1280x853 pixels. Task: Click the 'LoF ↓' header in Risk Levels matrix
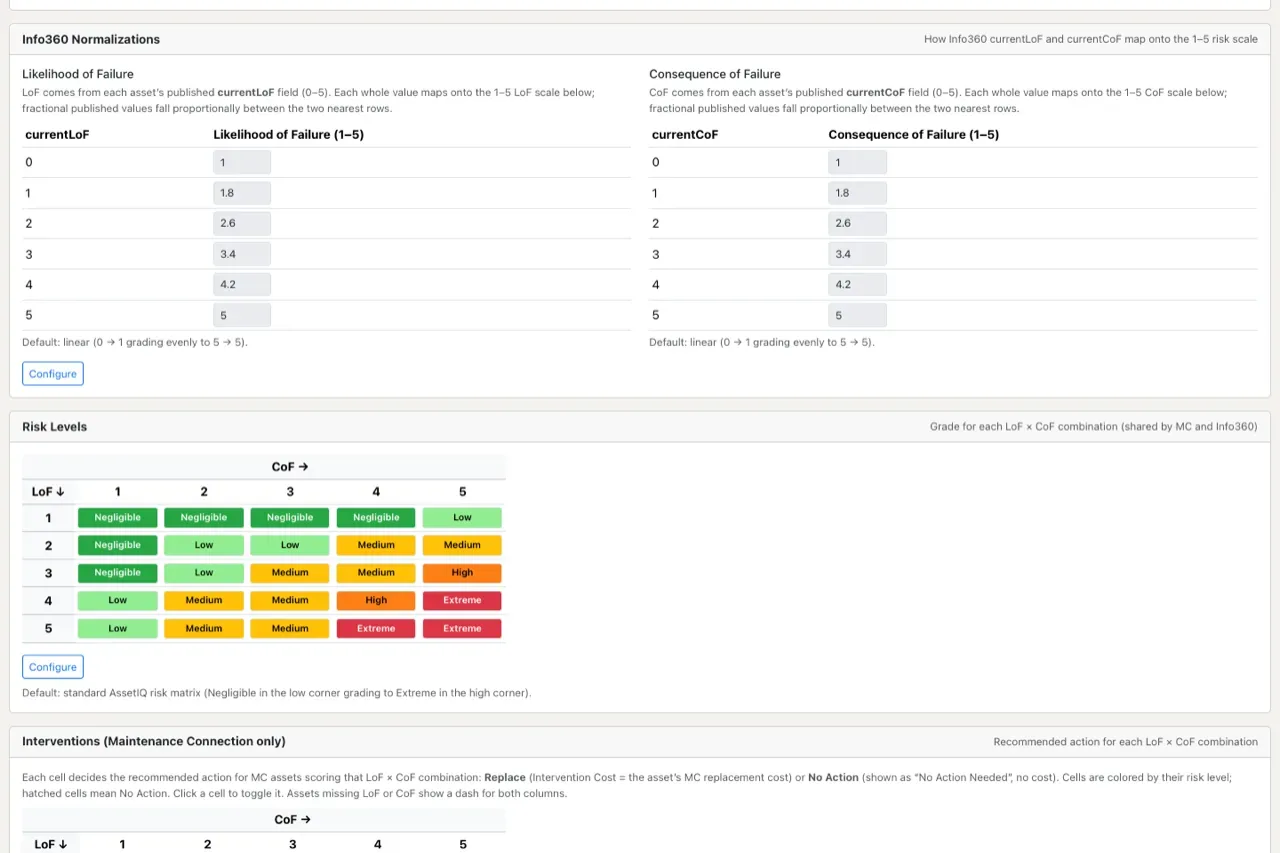pos(48,492)
